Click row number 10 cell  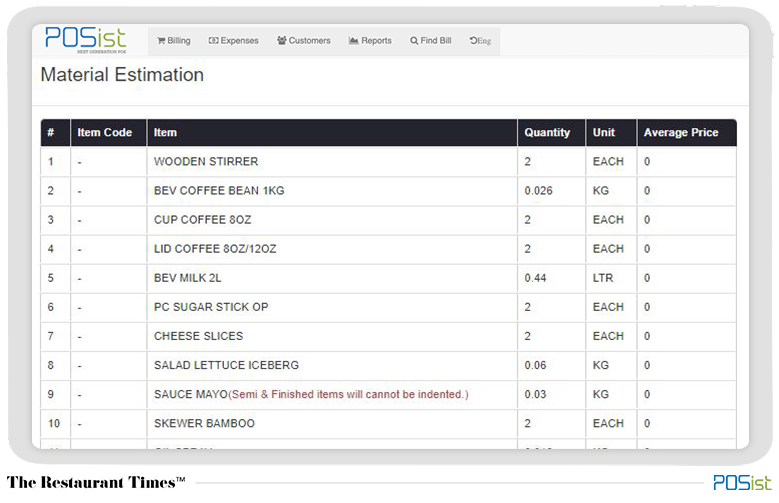(54, 423)
